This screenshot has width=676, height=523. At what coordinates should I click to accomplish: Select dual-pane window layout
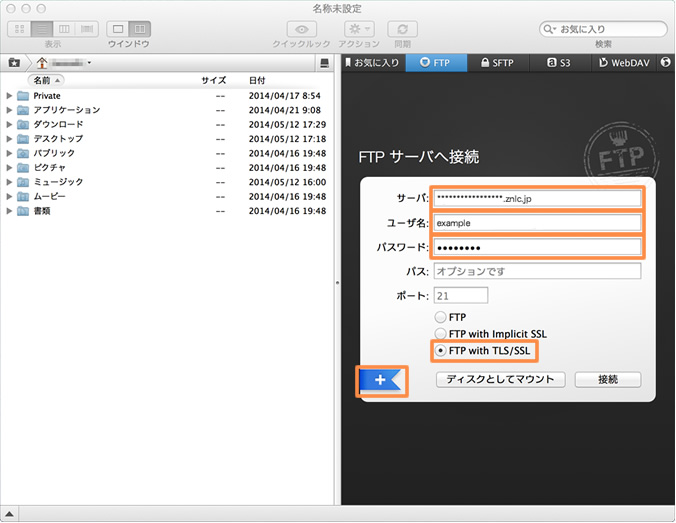[140, 29]
